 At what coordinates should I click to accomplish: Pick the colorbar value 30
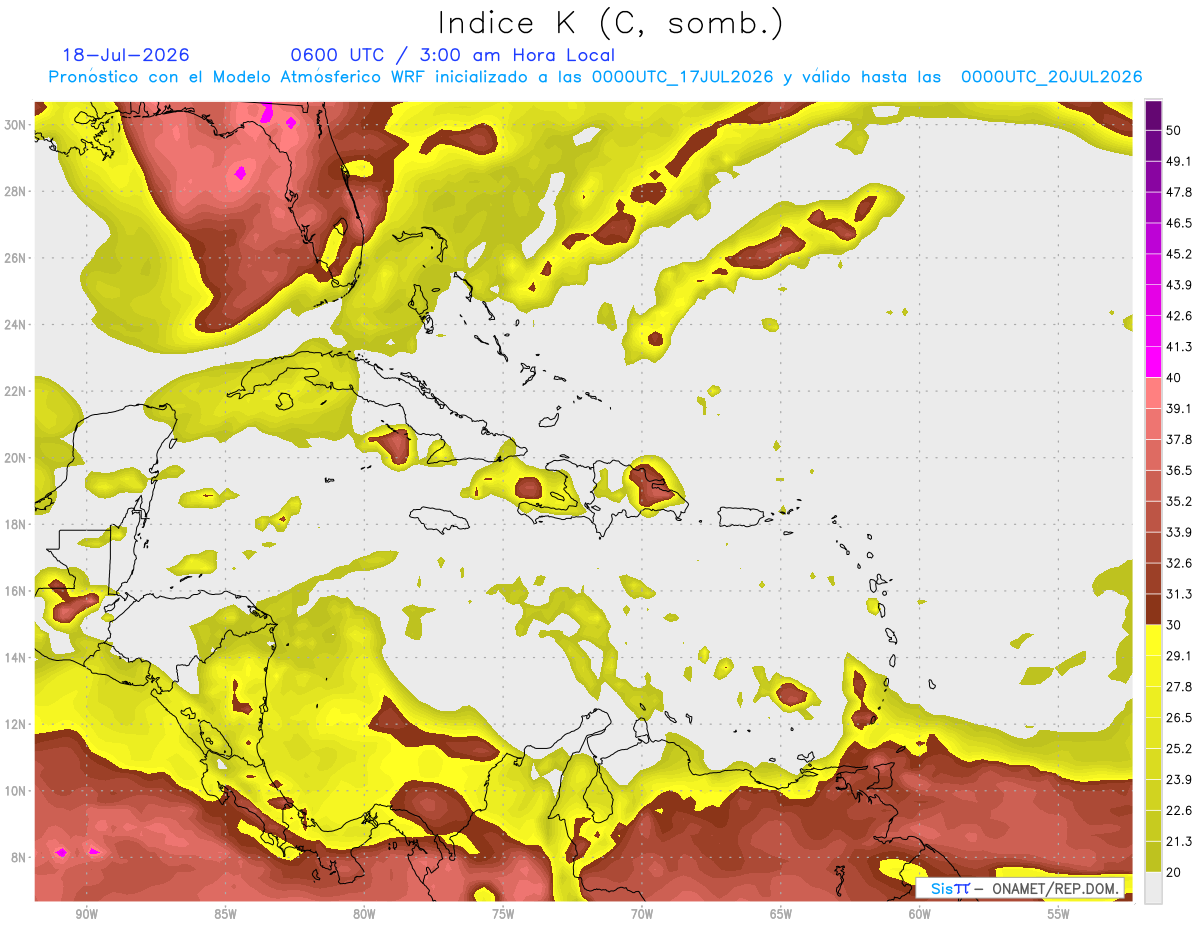pos(1175,625)
